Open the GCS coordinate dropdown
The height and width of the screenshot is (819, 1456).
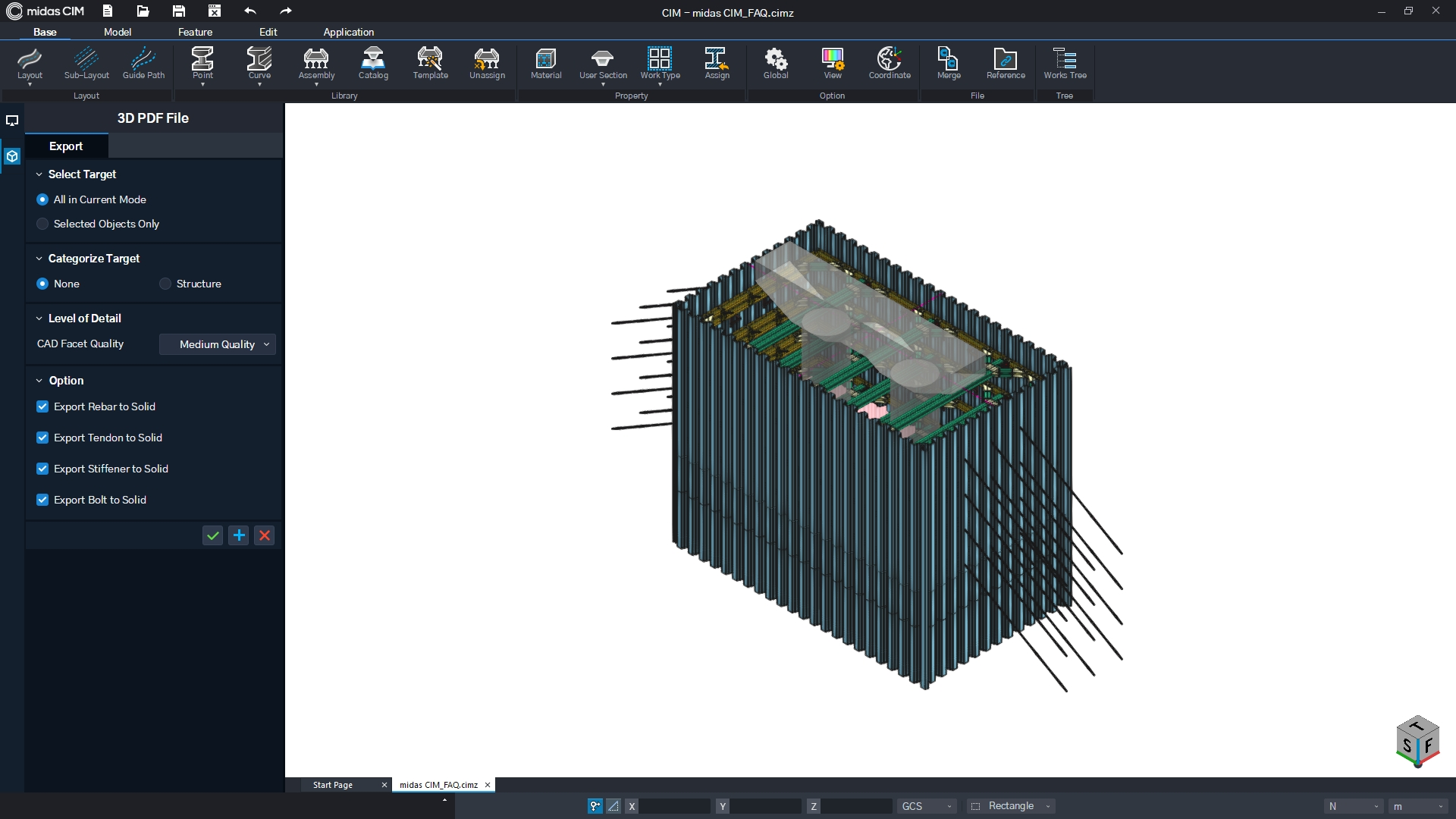coord(926,806)
